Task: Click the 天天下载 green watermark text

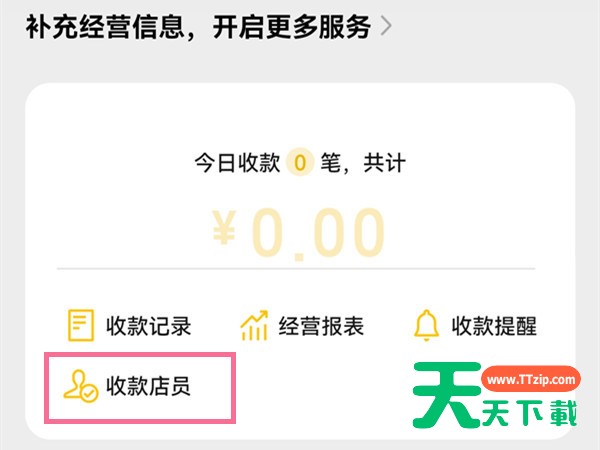Action: tap(530, 413)
